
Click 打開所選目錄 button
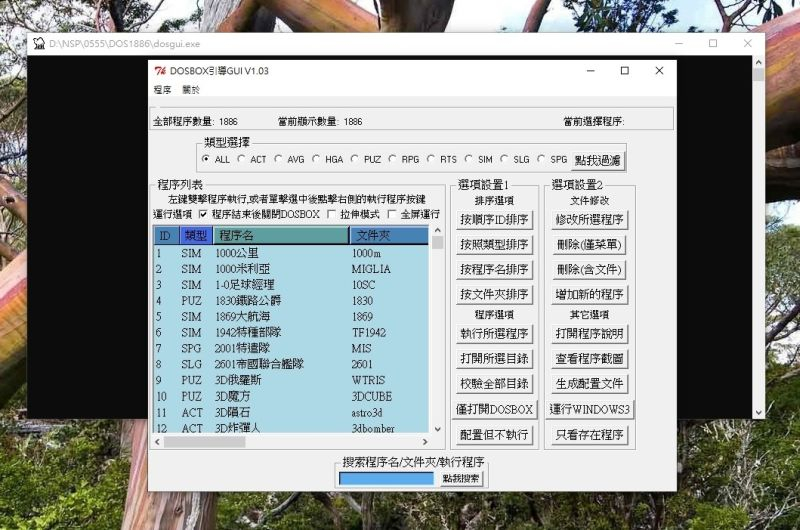pyautogui.click(x=494, y=359)
